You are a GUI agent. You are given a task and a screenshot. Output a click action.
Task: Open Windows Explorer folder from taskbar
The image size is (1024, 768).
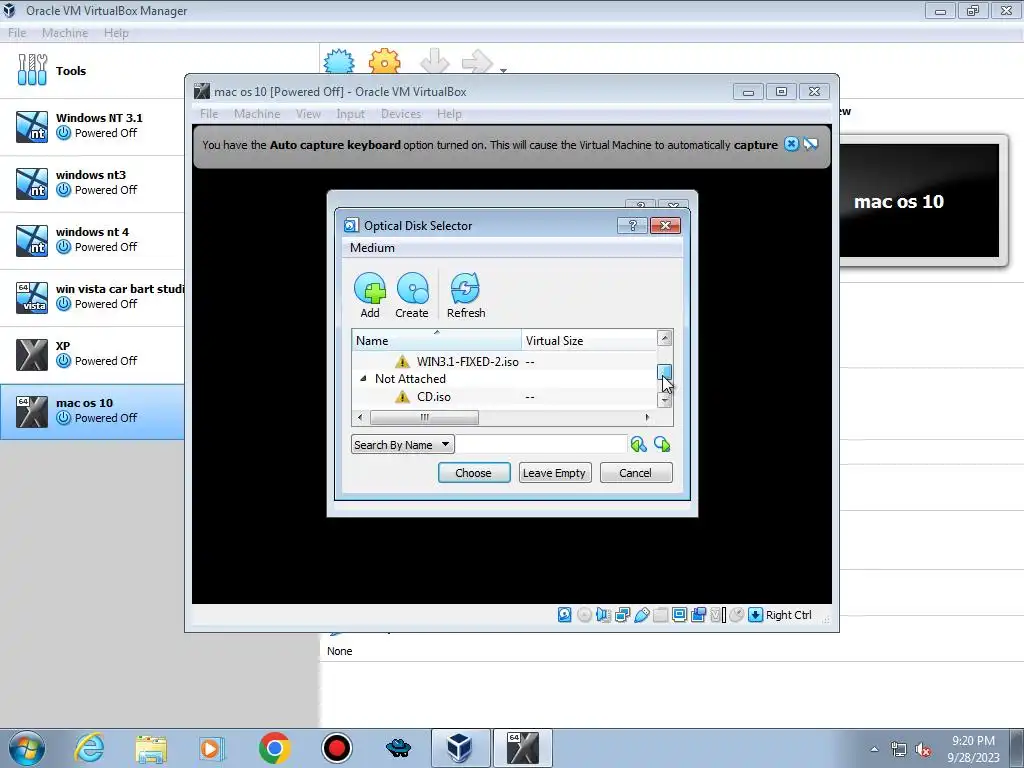[x=151, y=748]
